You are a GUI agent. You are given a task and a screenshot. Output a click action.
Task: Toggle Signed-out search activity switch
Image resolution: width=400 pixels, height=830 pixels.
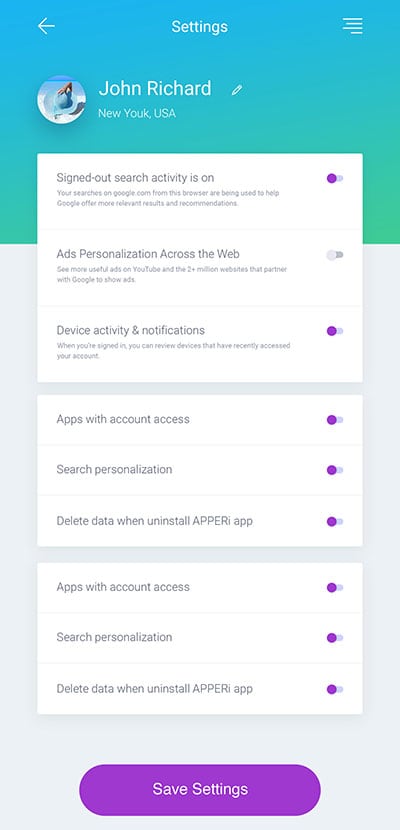pyautogui.click(x=335, y=178)
